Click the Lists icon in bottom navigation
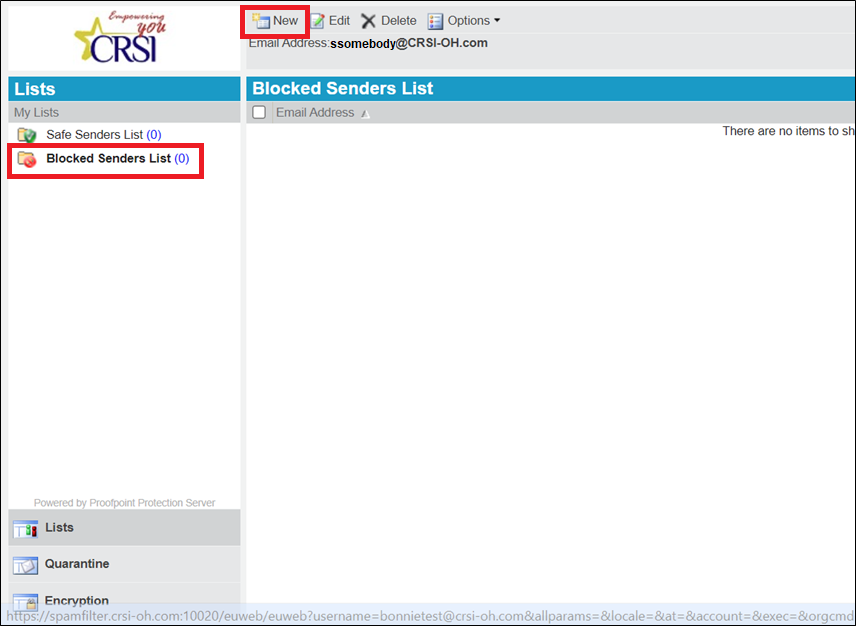Viewport: 856px width, 626px height. (x=25, y=528)
